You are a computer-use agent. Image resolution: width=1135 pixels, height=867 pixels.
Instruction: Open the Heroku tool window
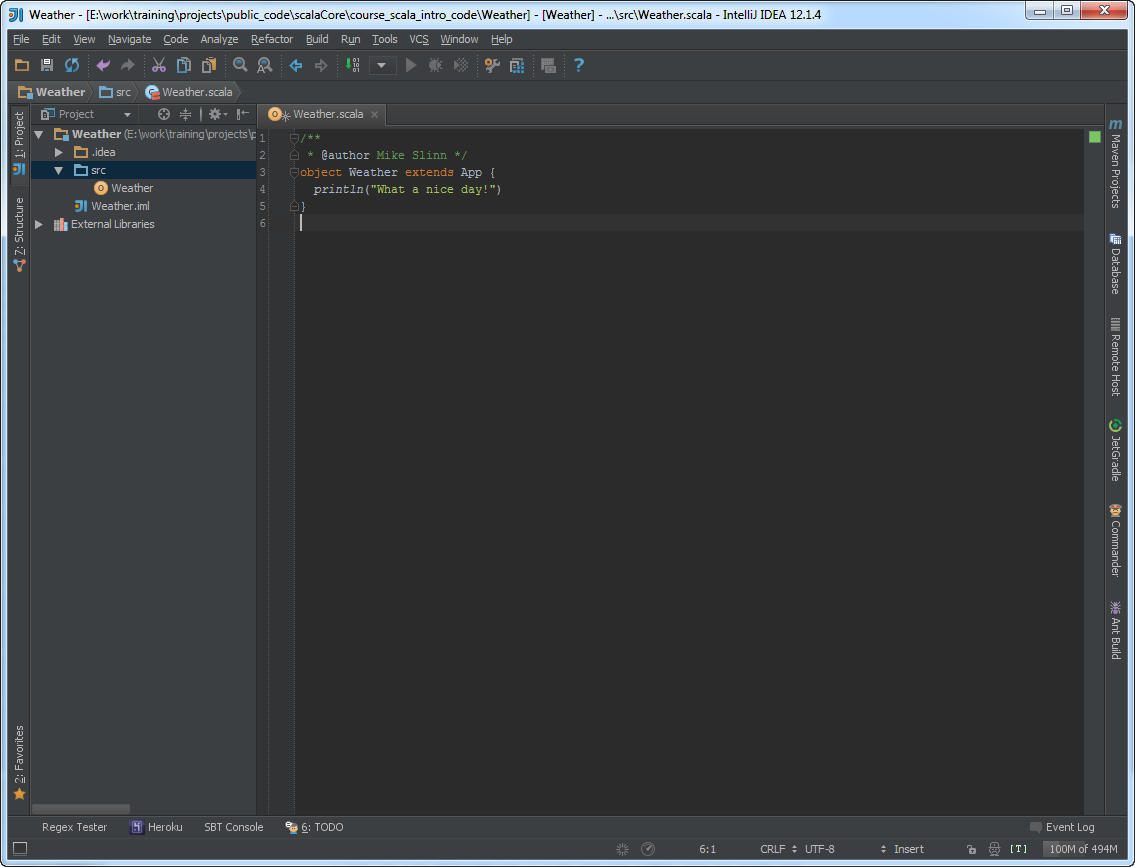tap(156, 827)
